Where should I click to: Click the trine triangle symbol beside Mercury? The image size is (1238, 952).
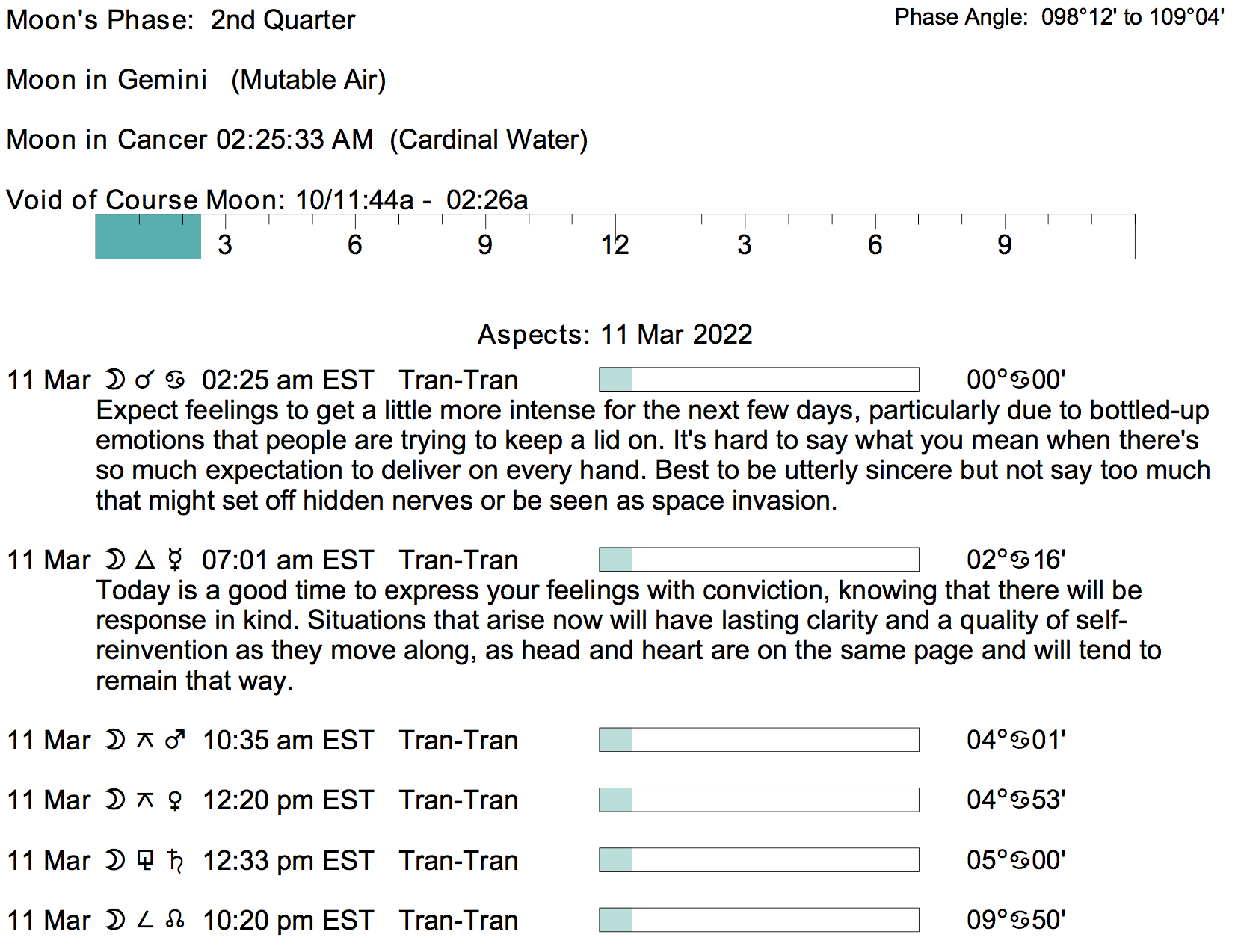point(146,560)
